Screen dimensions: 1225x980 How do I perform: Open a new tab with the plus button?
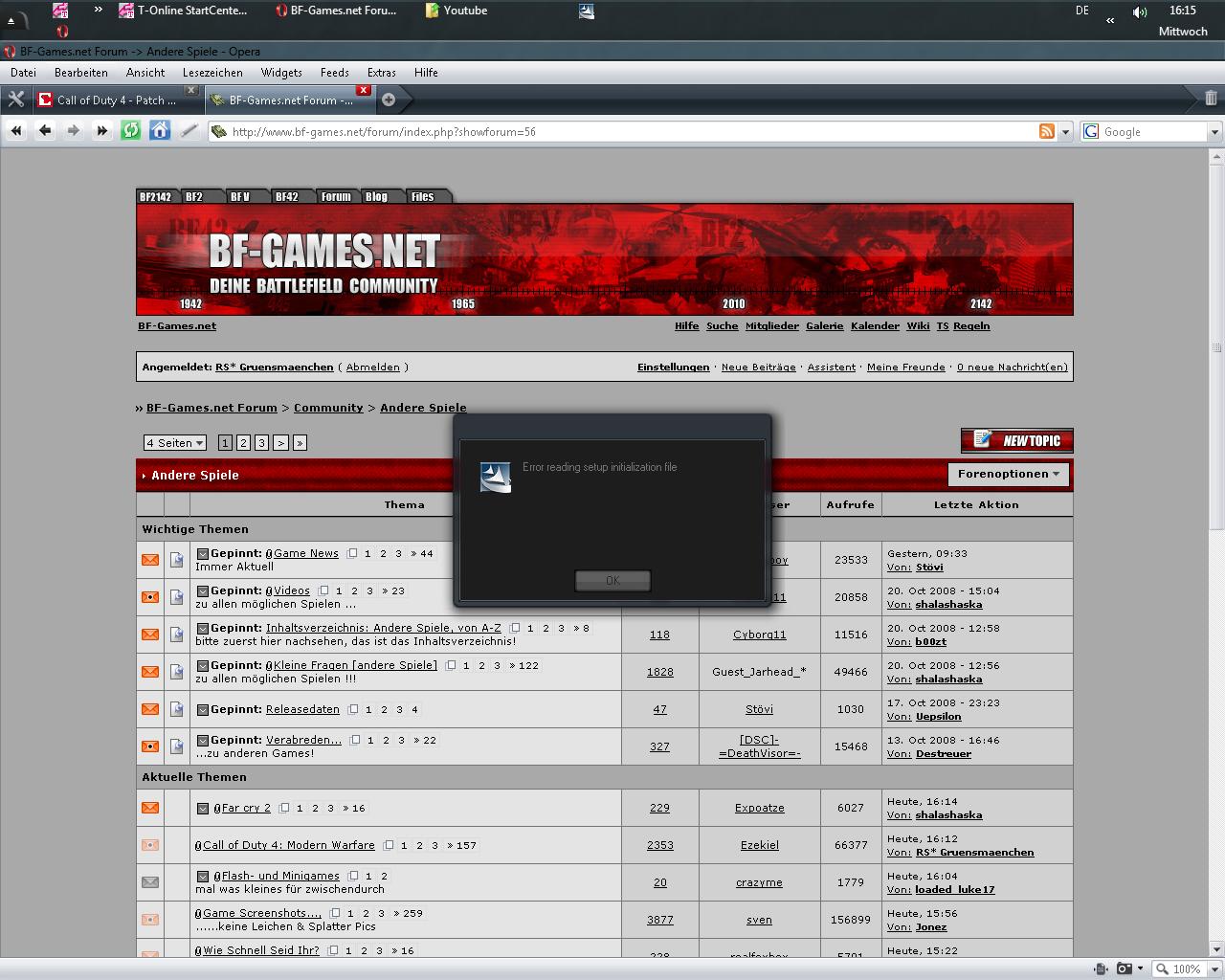[389, 100]
